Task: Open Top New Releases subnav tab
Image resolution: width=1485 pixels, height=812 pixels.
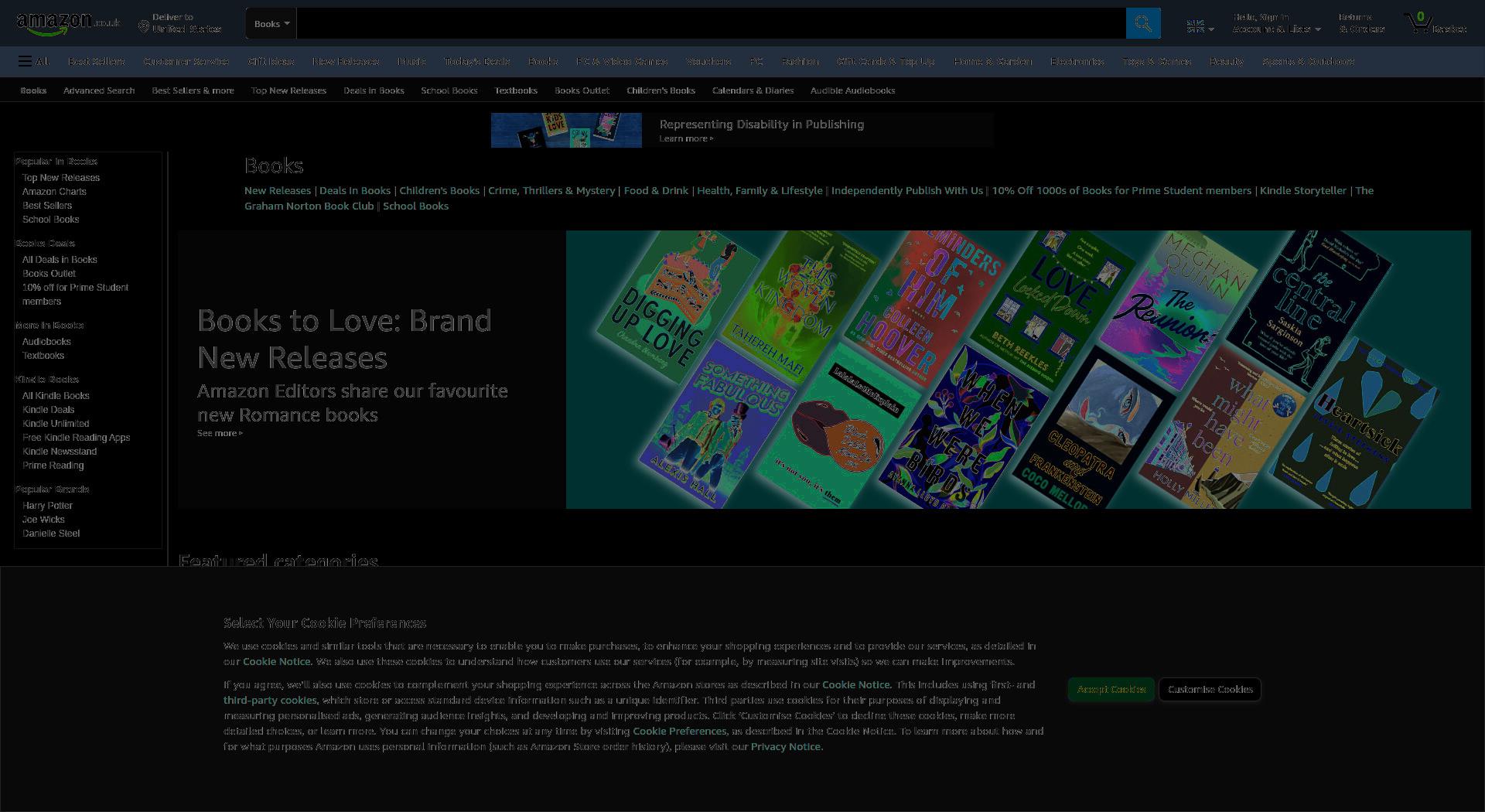Action: (x=288, y=90)
